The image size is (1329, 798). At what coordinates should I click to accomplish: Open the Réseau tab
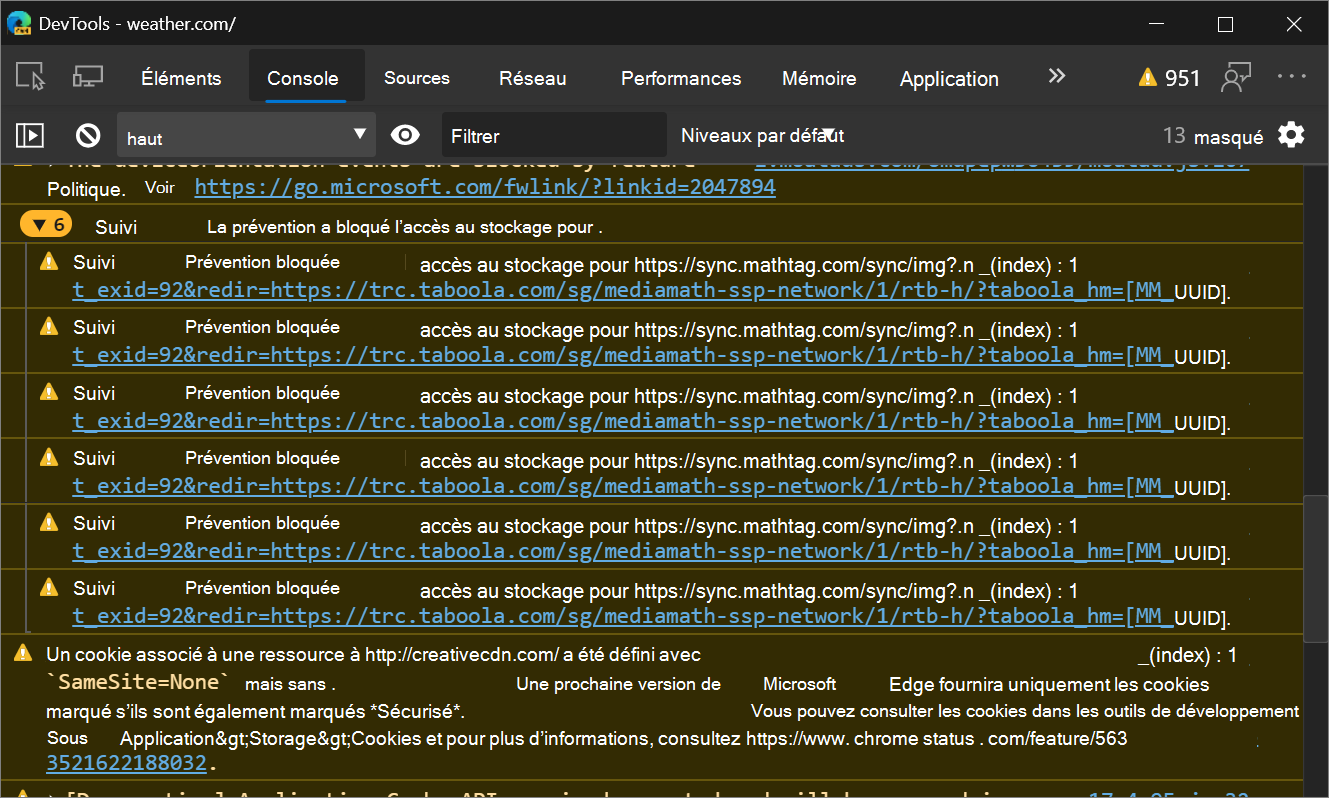[533, 78]
